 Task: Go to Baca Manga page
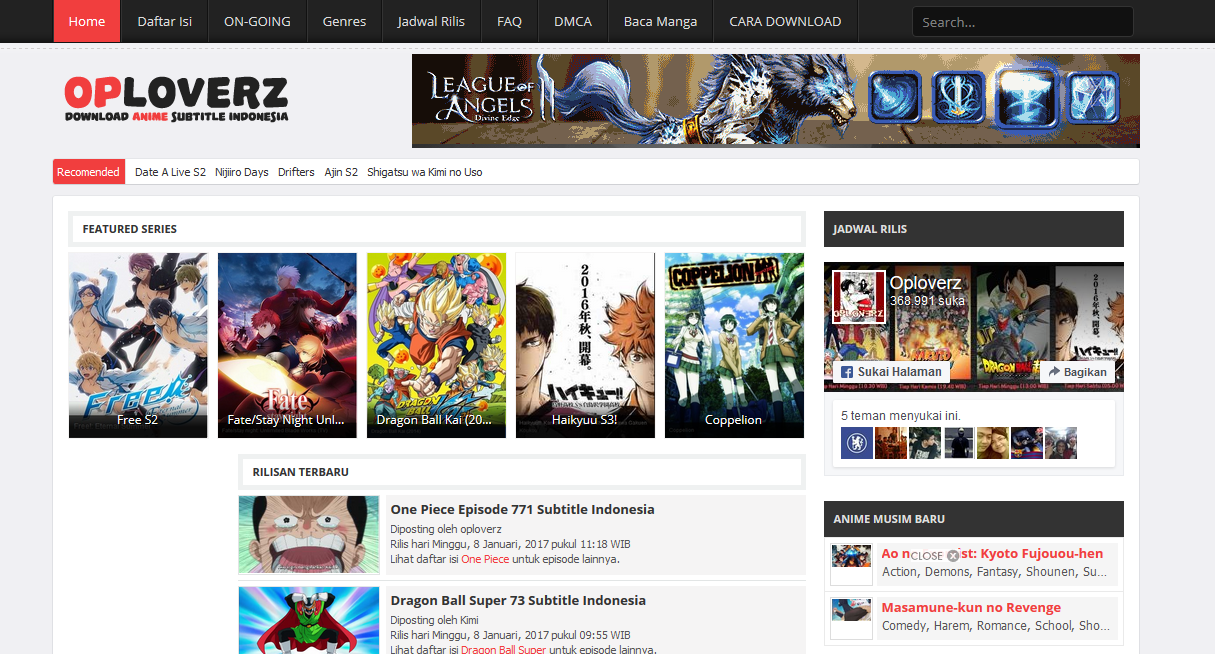tap(660, 21)
